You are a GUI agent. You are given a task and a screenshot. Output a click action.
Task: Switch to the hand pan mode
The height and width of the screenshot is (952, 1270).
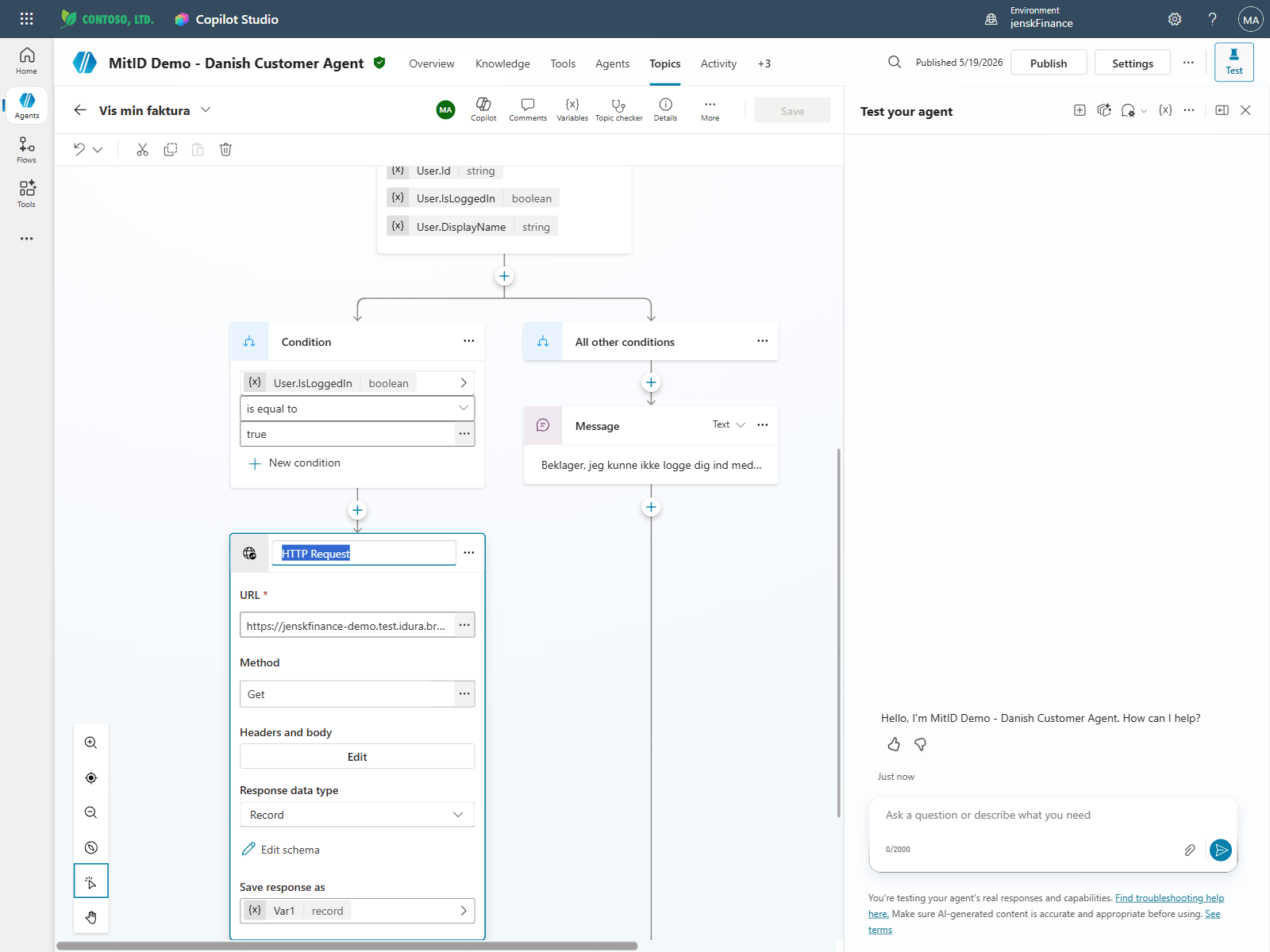[91, 917]
